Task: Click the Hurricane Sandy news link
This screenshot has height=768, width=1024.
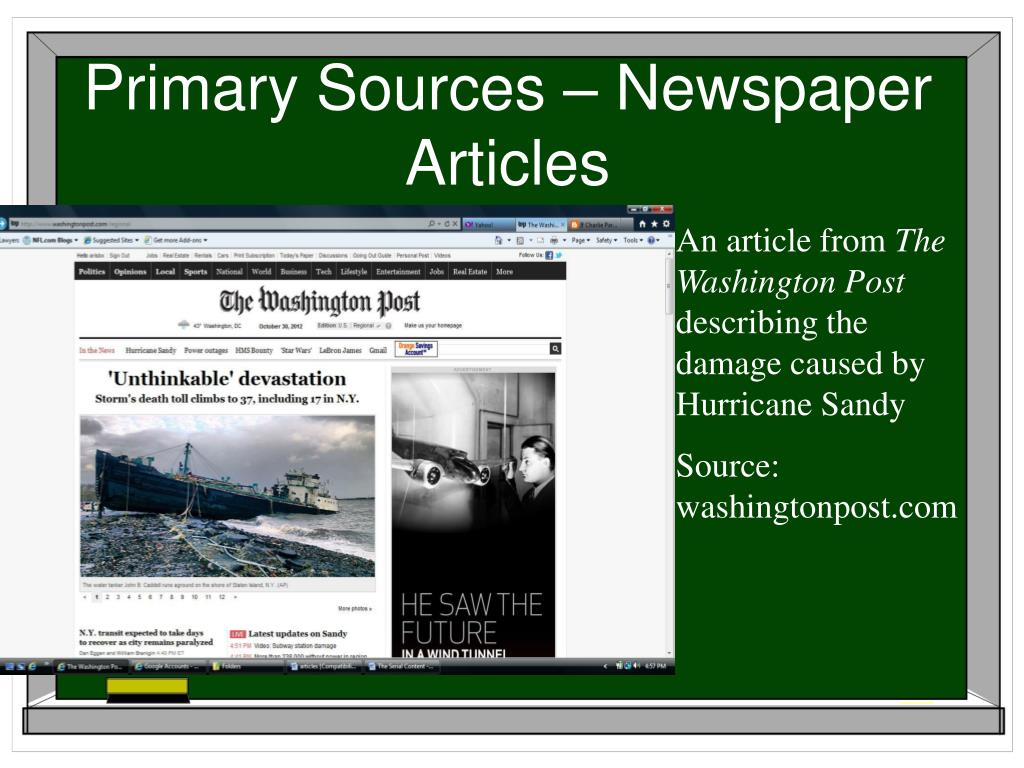Action: point(151,351)
